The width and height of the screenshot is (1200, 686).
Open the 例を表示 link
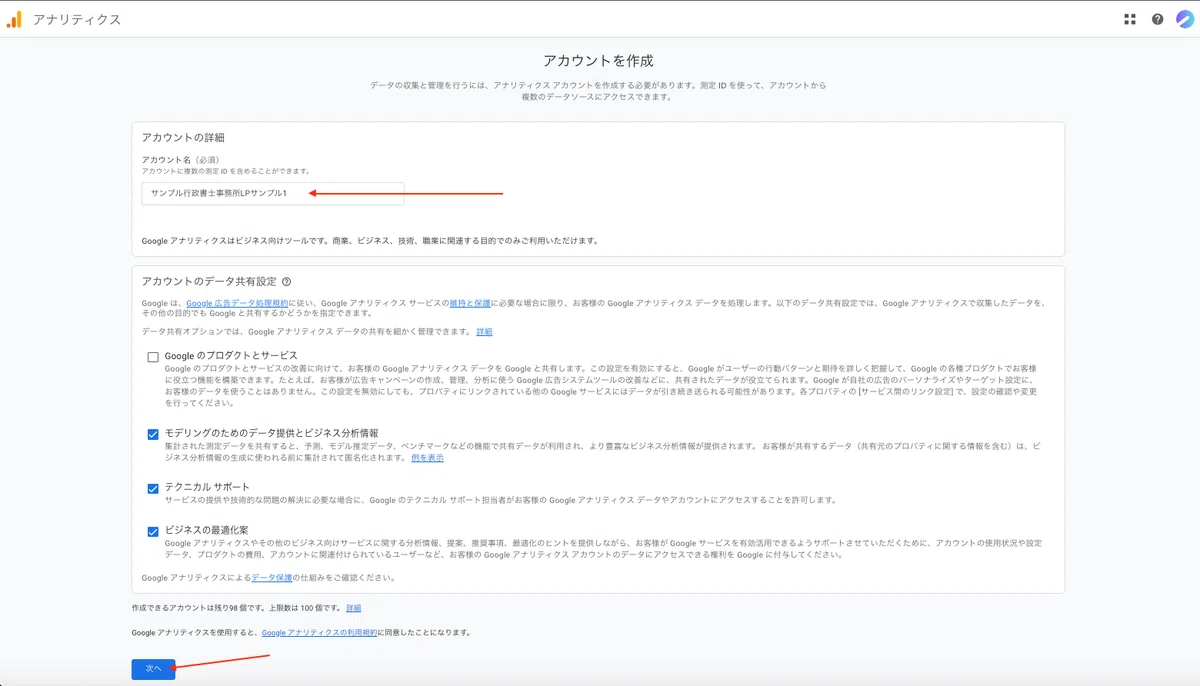(427, 458)
